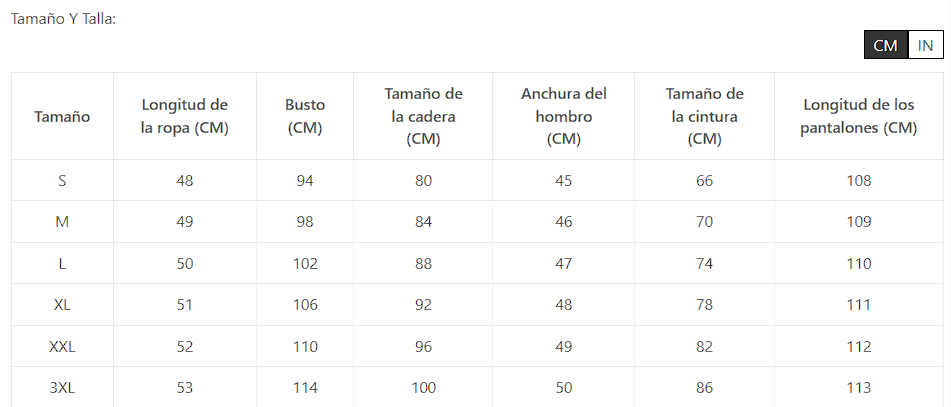
Task: Select the L size row label
Action: coord(62,264)
